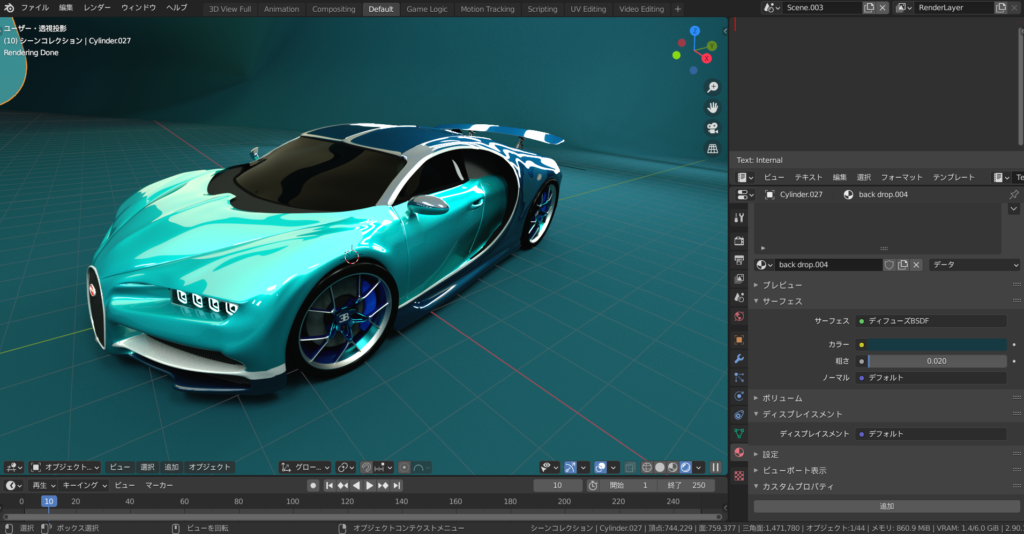Image resolution: width=1024 pixels, height=534 pixels.
Task: Toggle the pin icon in Properties header
Action: (1013, 194)
